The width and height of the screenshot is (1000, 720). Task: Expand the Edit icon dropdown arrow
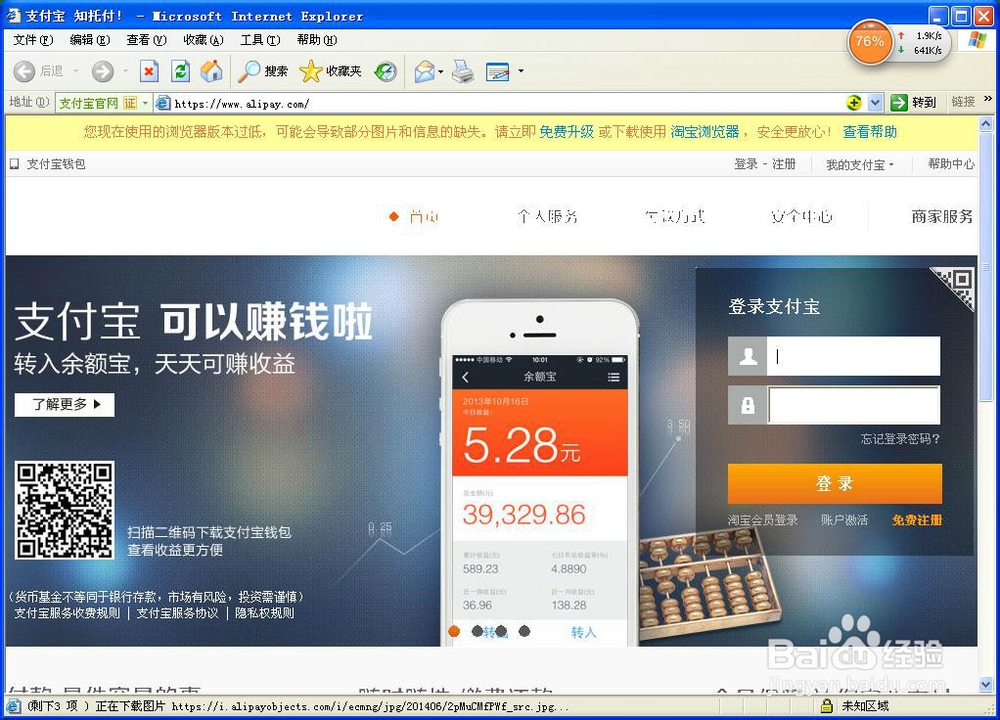521,71
